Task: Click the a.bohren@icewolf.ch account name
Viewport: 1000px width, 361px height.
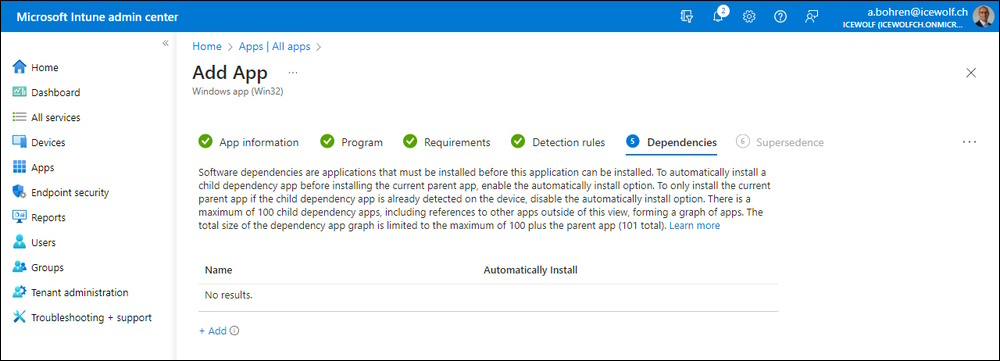Action: tap(918, 12)
